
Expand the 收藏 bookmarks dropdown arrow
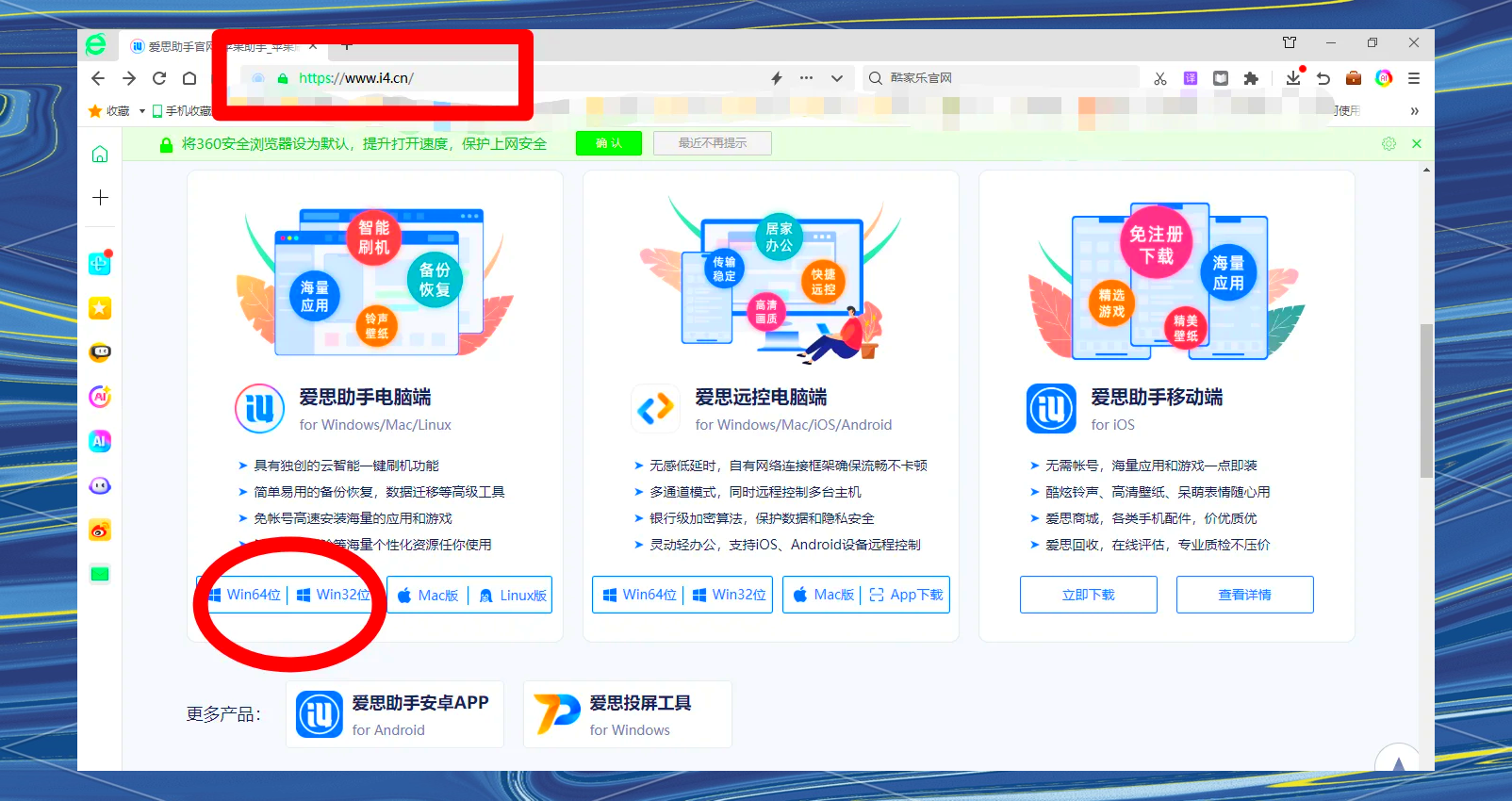(x=142, y=111)
